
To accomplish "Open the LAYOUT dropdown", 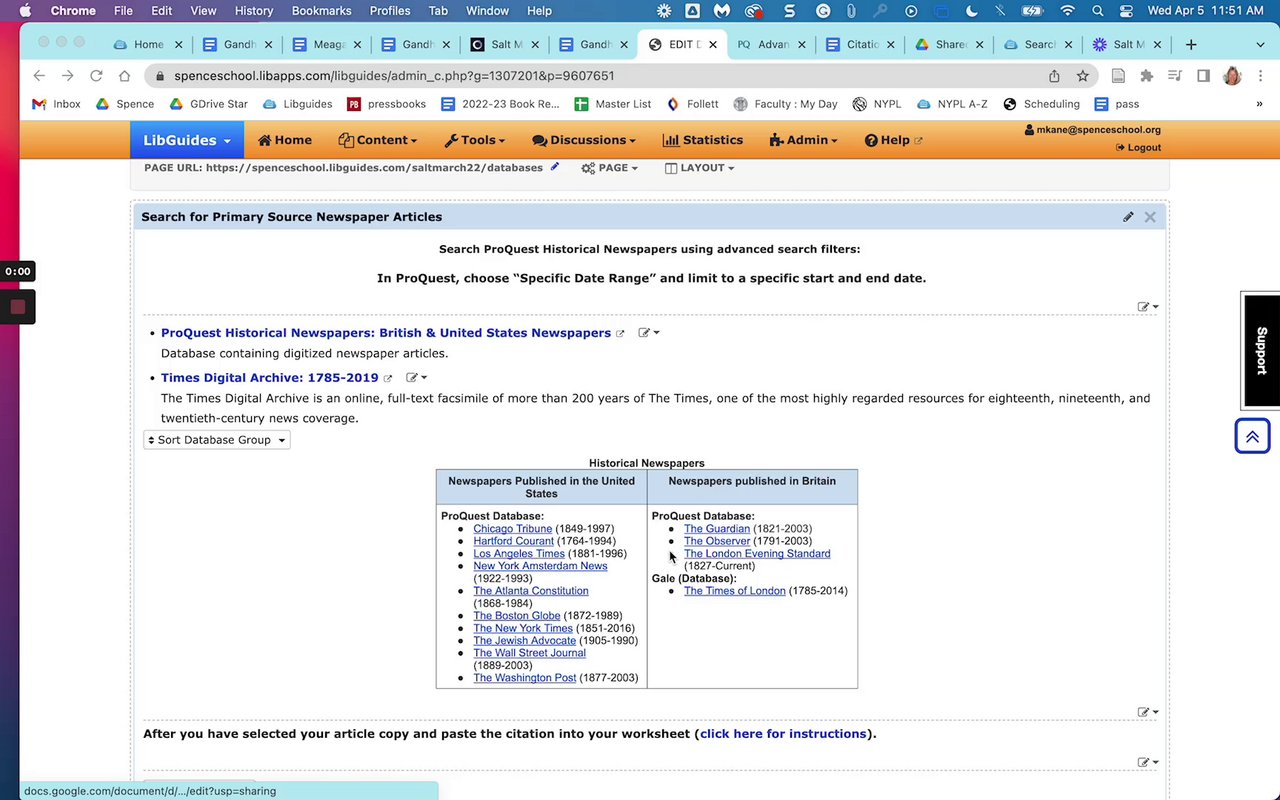I will [x=699, y=168].
